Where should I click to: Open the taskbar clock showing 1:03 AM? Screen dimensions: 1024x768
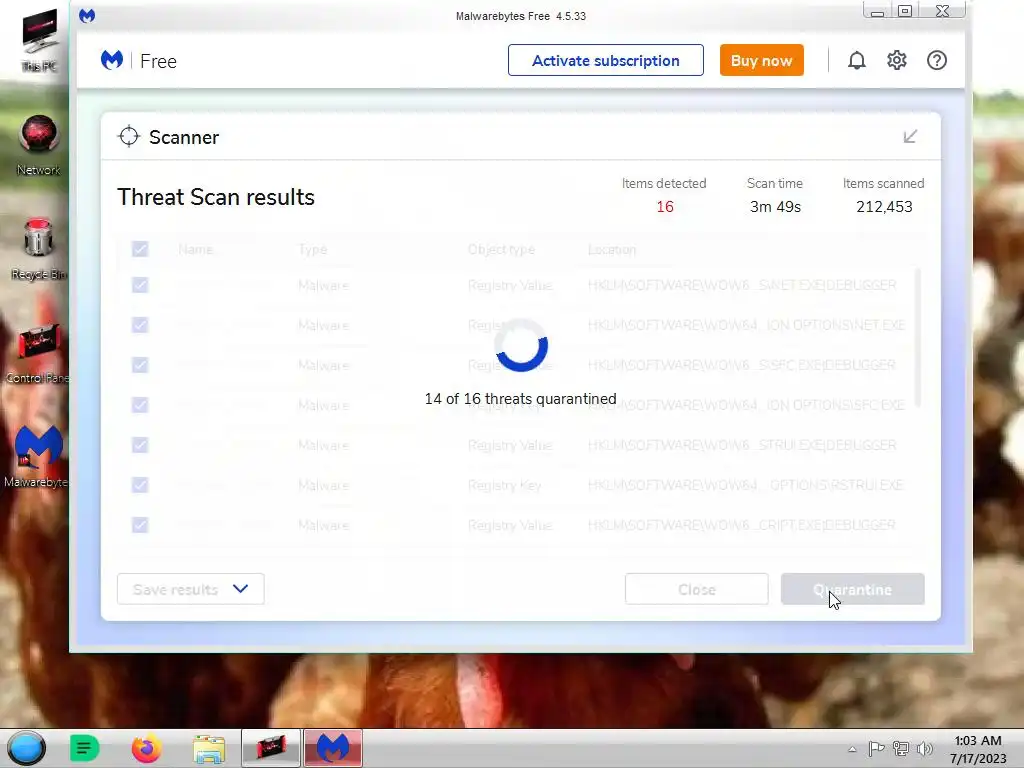click(x=978, y=749)
